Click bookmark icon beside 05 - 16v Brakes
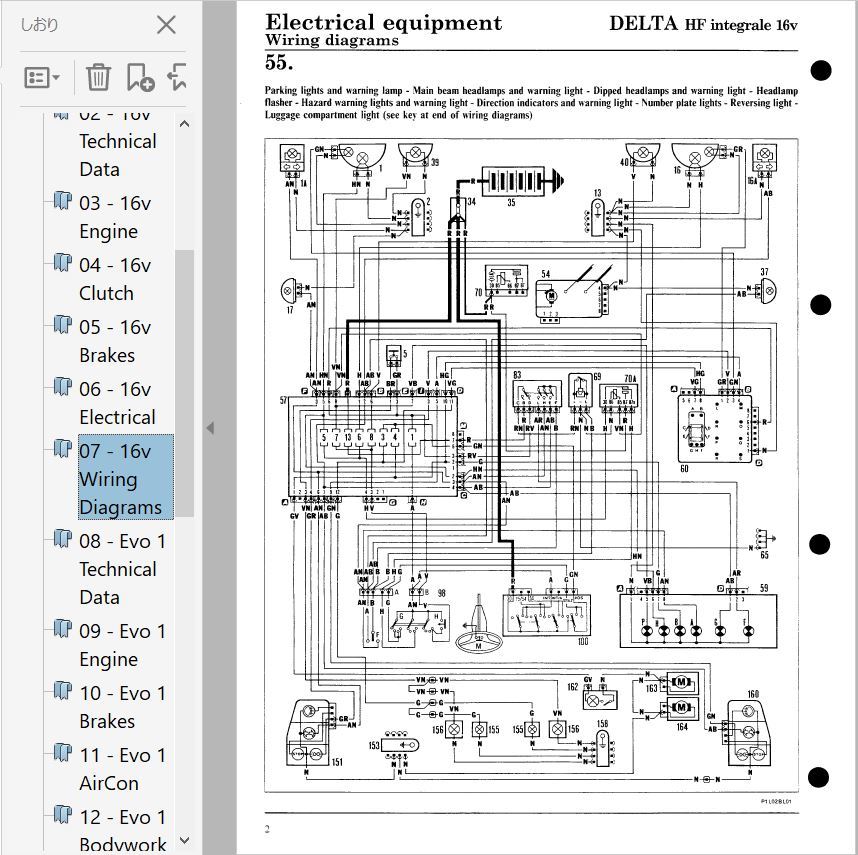 point(62,324)
